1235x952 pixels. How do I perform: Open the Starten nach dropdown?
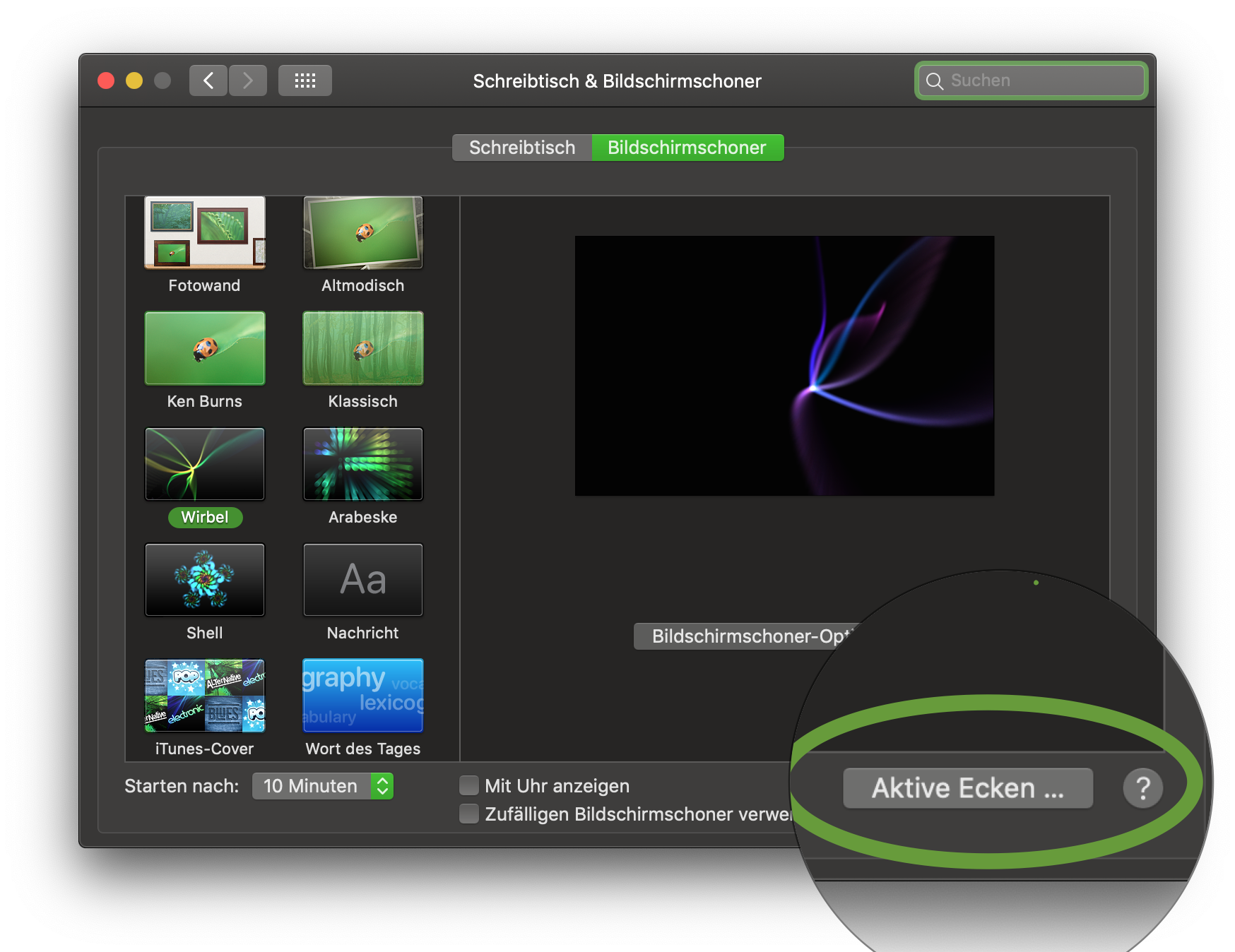[x=323, y=786]
